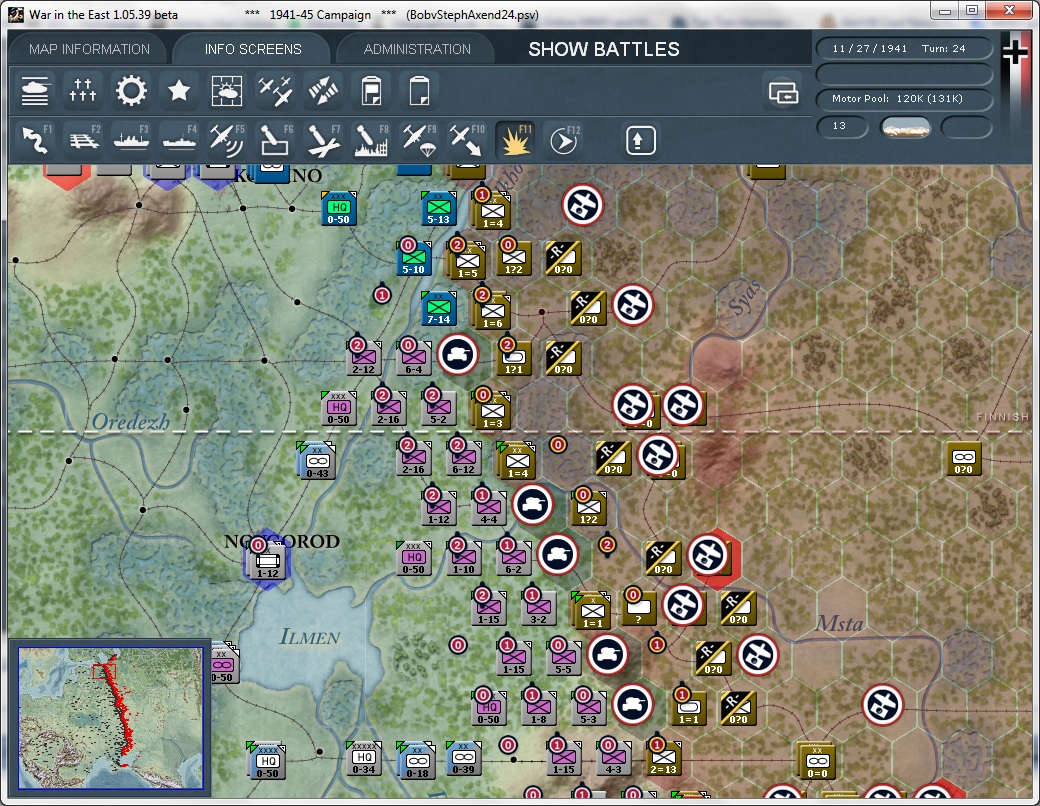Select the pink 6-2 unit counter

click(513, 559)
